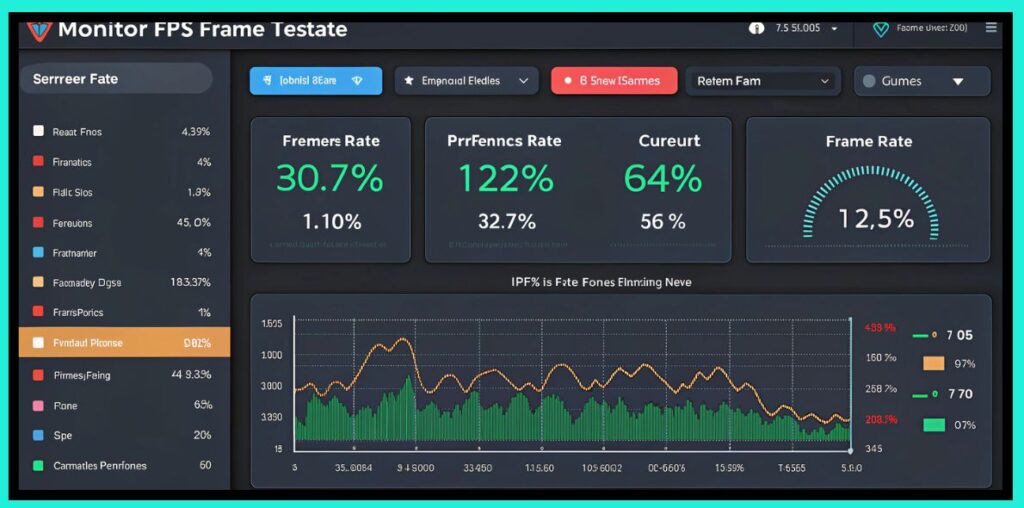The image size is (1024, 508).
Task: Click the star icon in Emenaial Eledles dropdown
Action: [409, 81]
